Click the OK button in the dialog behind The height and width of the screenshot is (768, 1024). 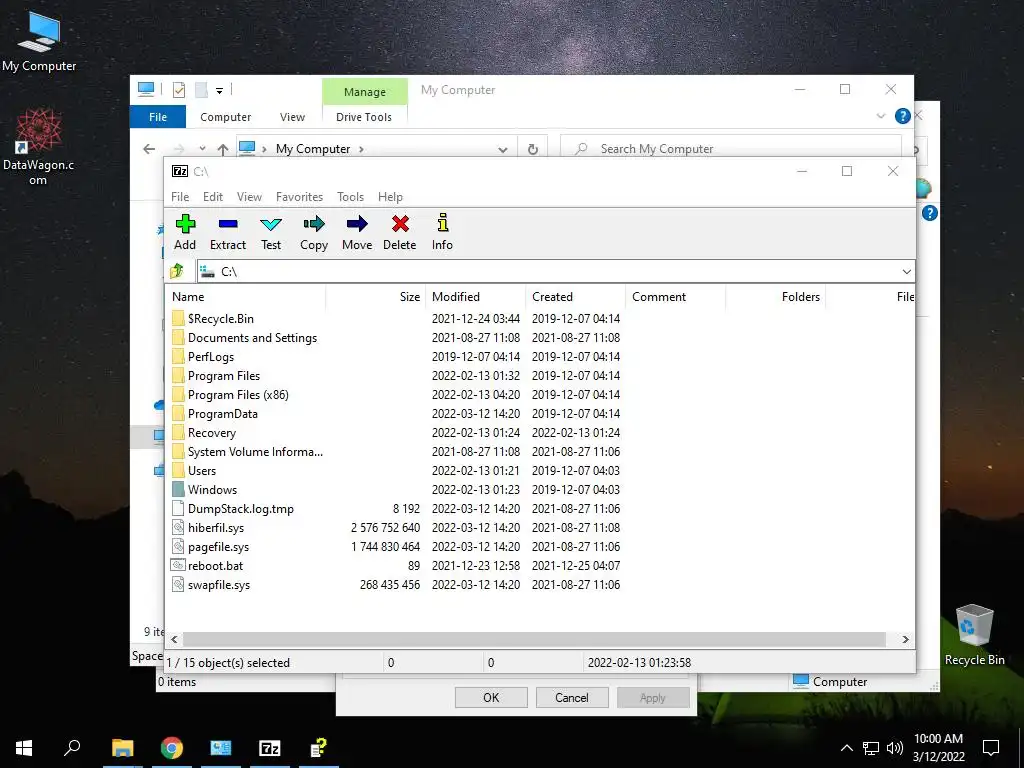491,697
